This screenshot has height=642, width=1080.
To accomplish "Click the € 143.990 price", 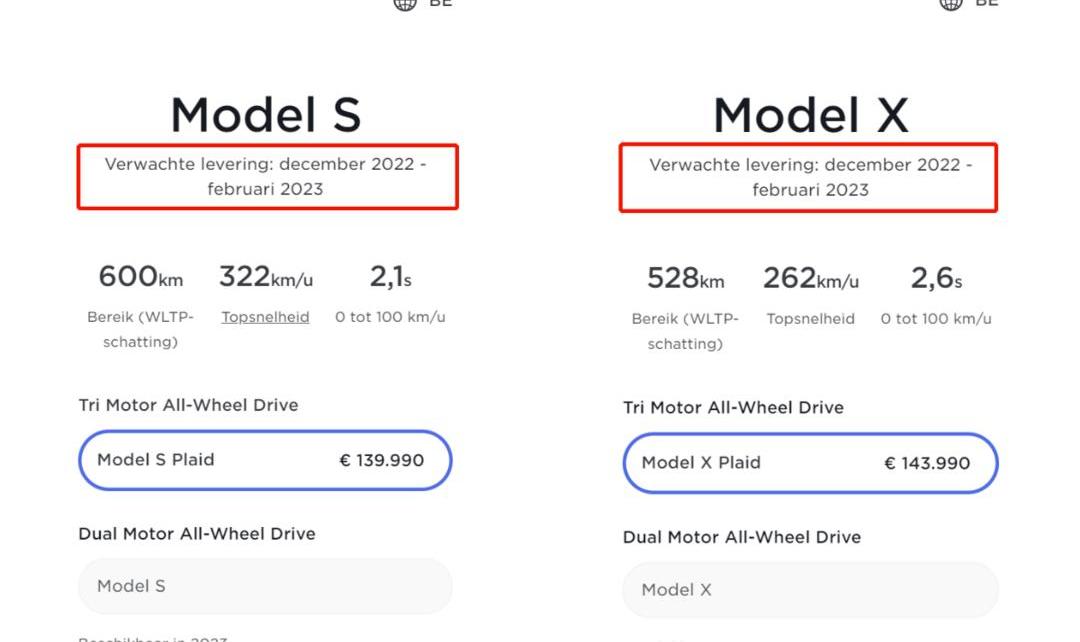I will coord(927,463).
